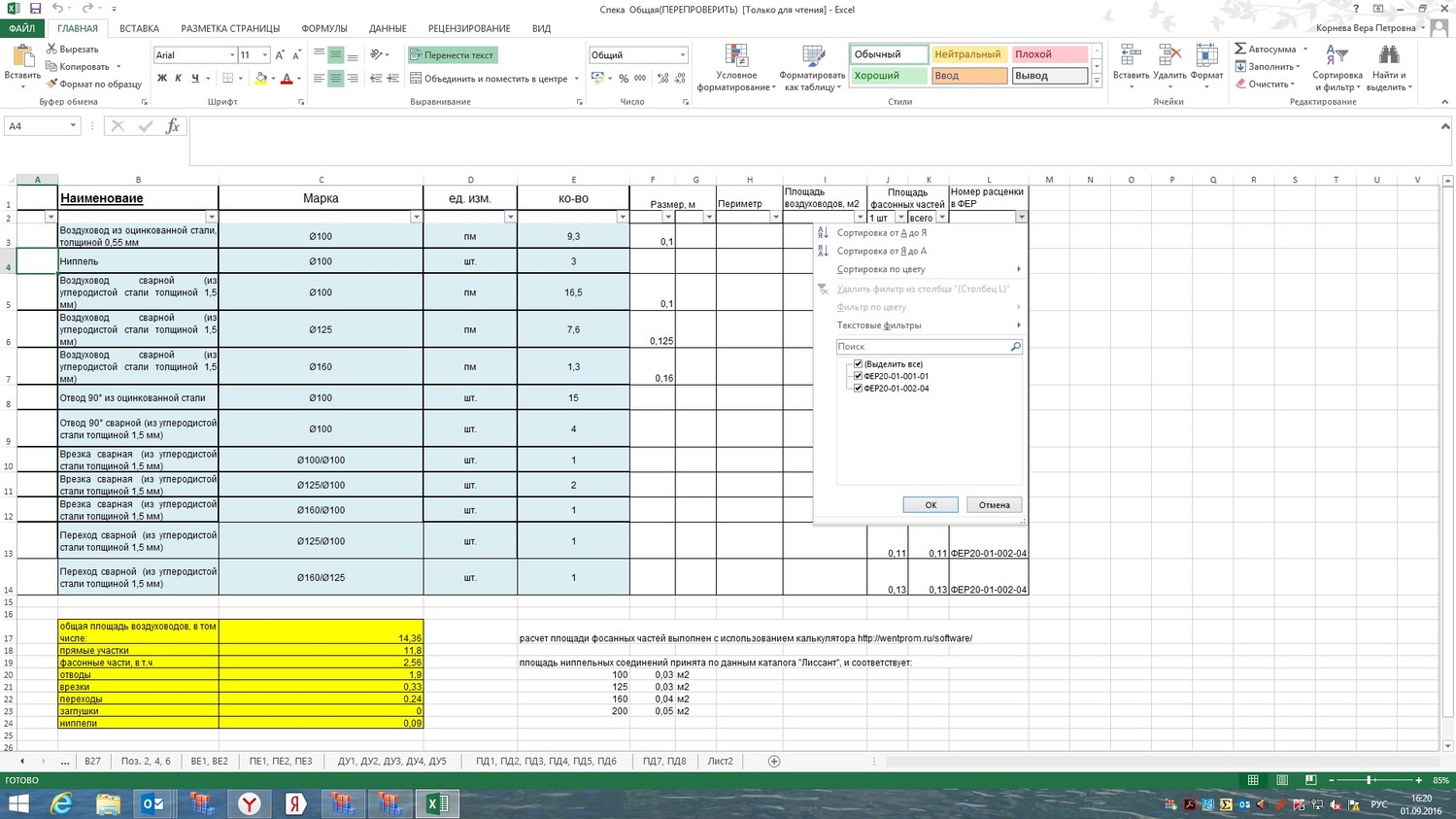Increase font size with the large A
This screenshot has height=819, width=1456.
tap(280, 55)
